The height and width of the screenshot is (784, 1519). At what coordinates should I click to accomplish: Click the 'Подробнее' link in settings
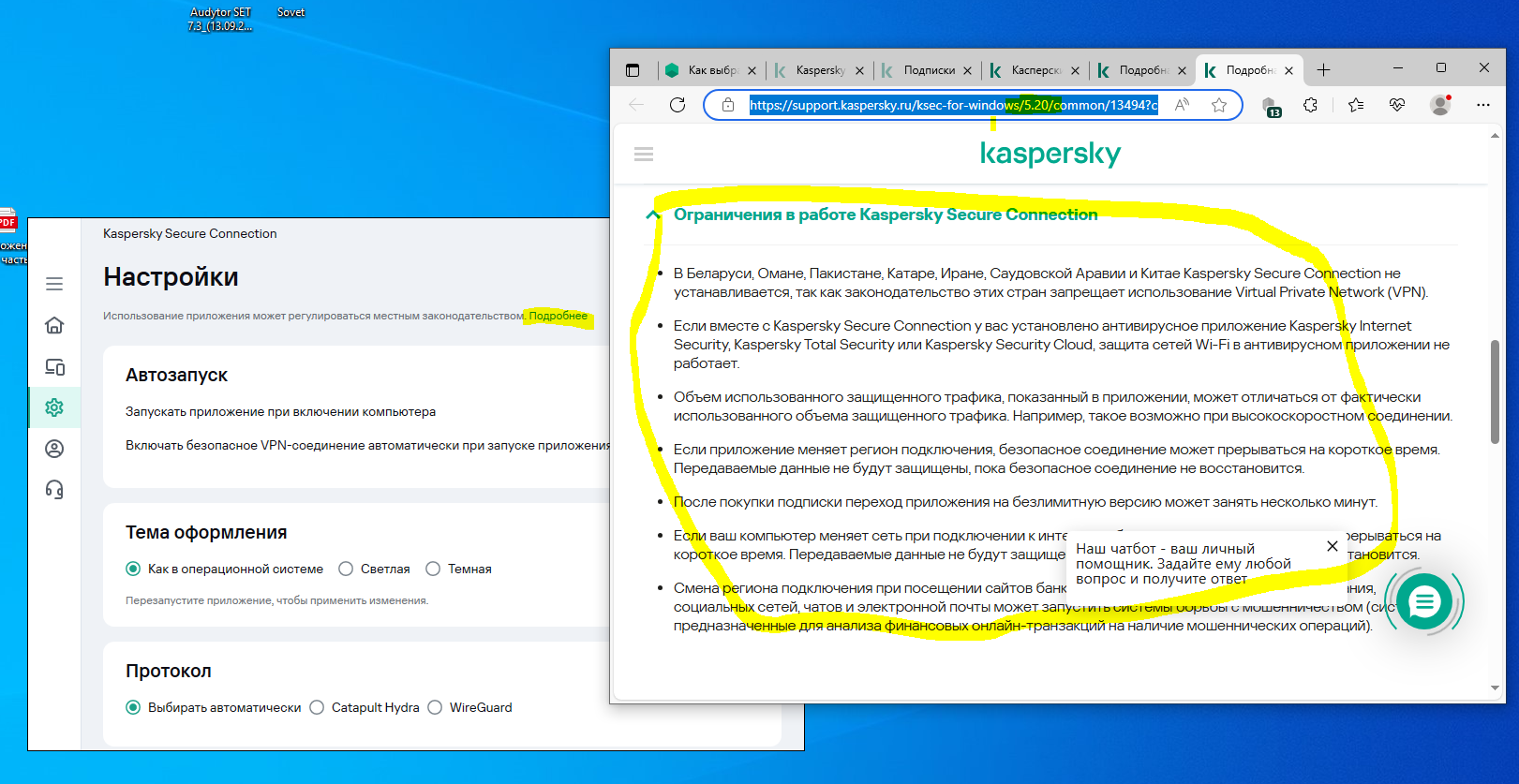point(558,316)
